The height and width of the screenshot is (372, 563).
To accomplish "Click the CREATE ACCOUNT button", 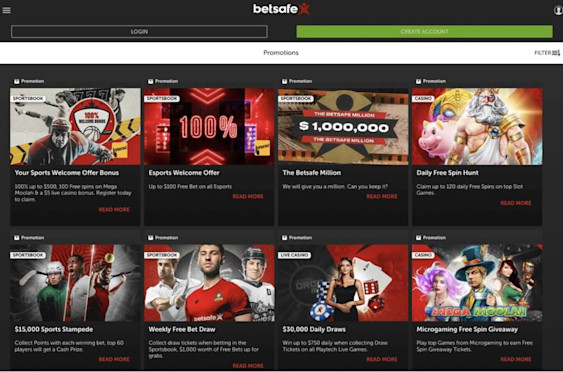I will [424, 32].
